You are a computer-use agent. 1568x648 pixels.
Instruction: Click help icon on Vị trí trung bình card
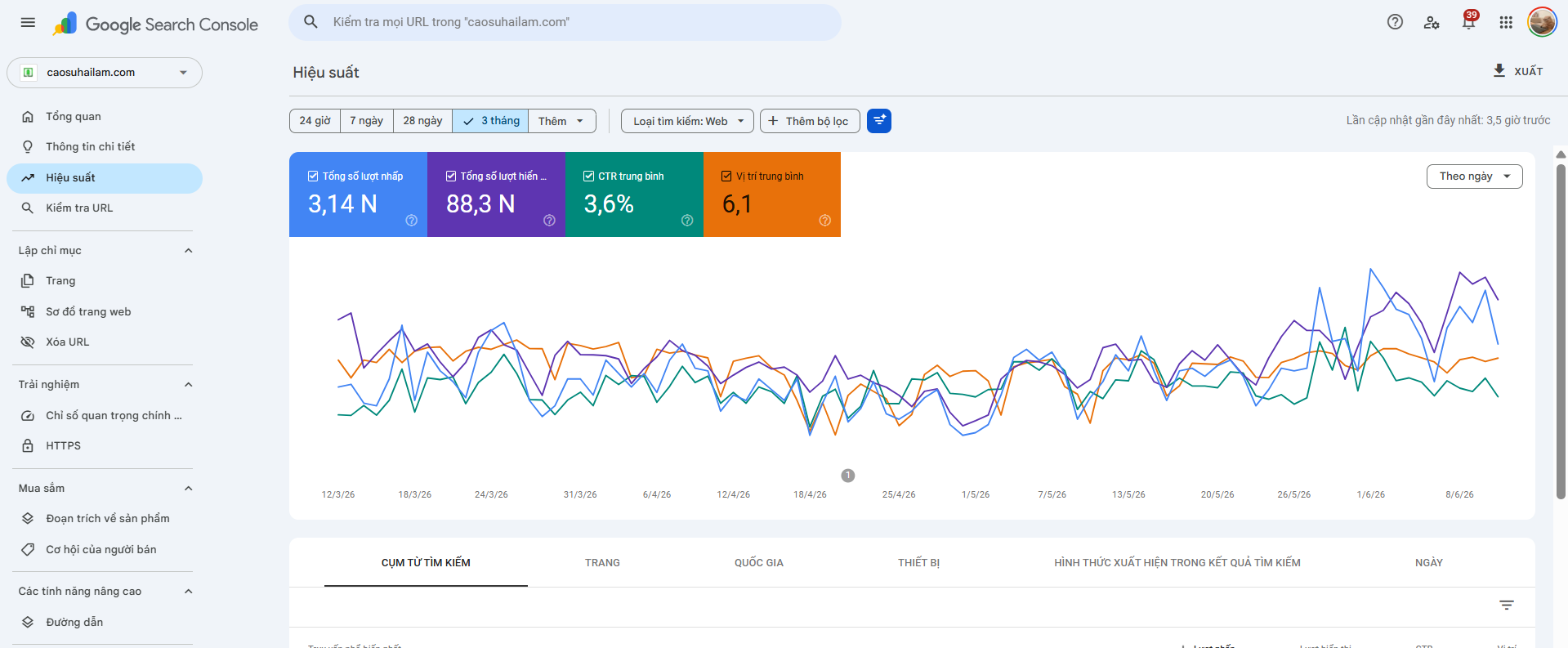(825, 220)
